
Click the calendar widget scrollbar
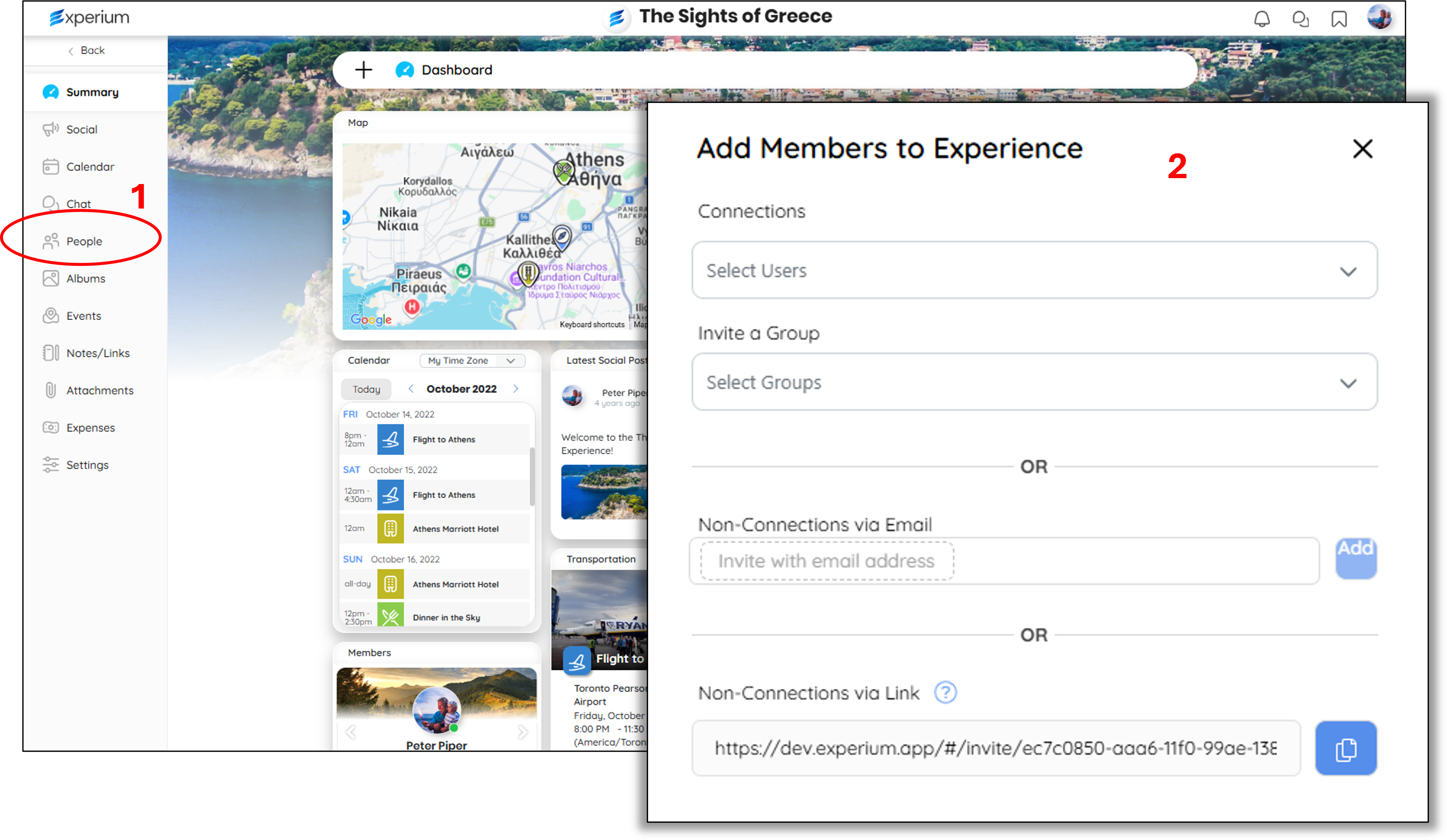[x=532, y=477]
